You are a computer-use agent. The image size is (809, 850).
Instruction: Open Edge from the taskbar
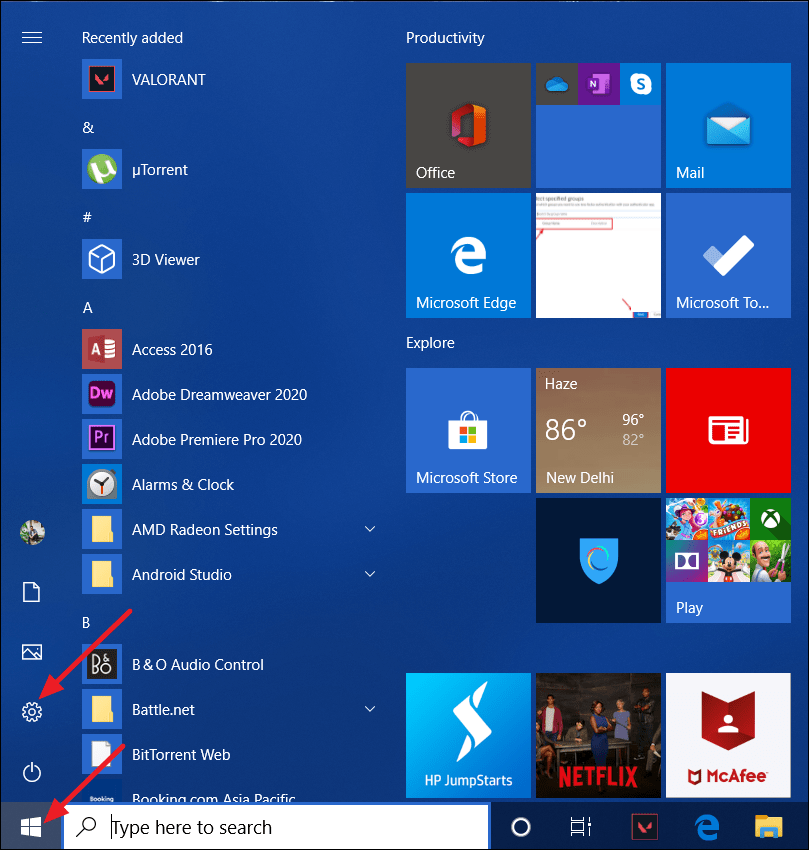707,827
